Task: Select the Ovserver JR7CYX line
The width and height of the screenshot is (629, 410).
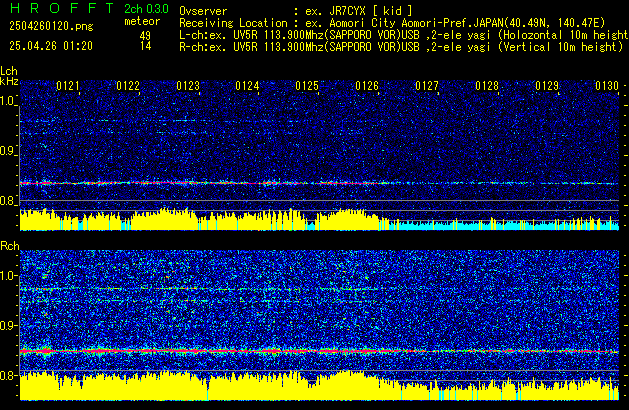Action: pyautogui.click(x=296, y=11)
